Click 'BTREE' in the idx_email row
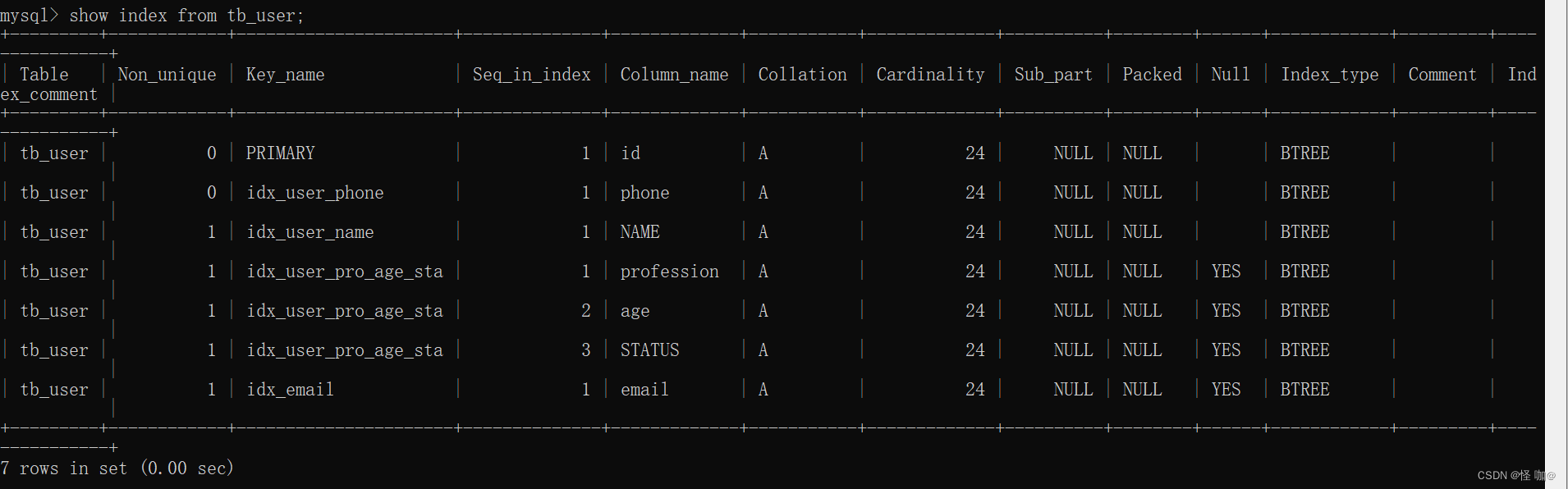Viewport: 1568px width, 489px height. click(x=1304, y=390)
